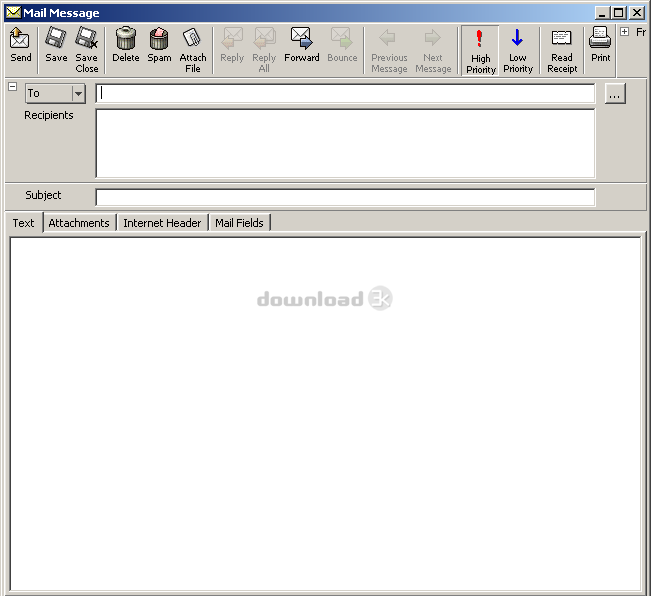Screen dimensions: 651x596
Task: Collapse the recipients section minus box
Action: coord(12,86)
